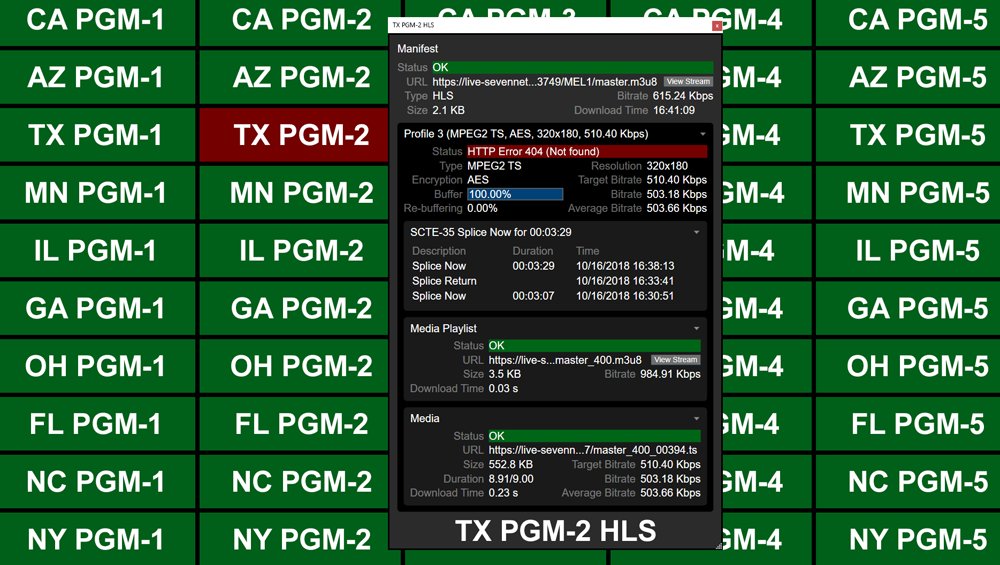Open the MN PGM-1 tile

tap(97, 193)
